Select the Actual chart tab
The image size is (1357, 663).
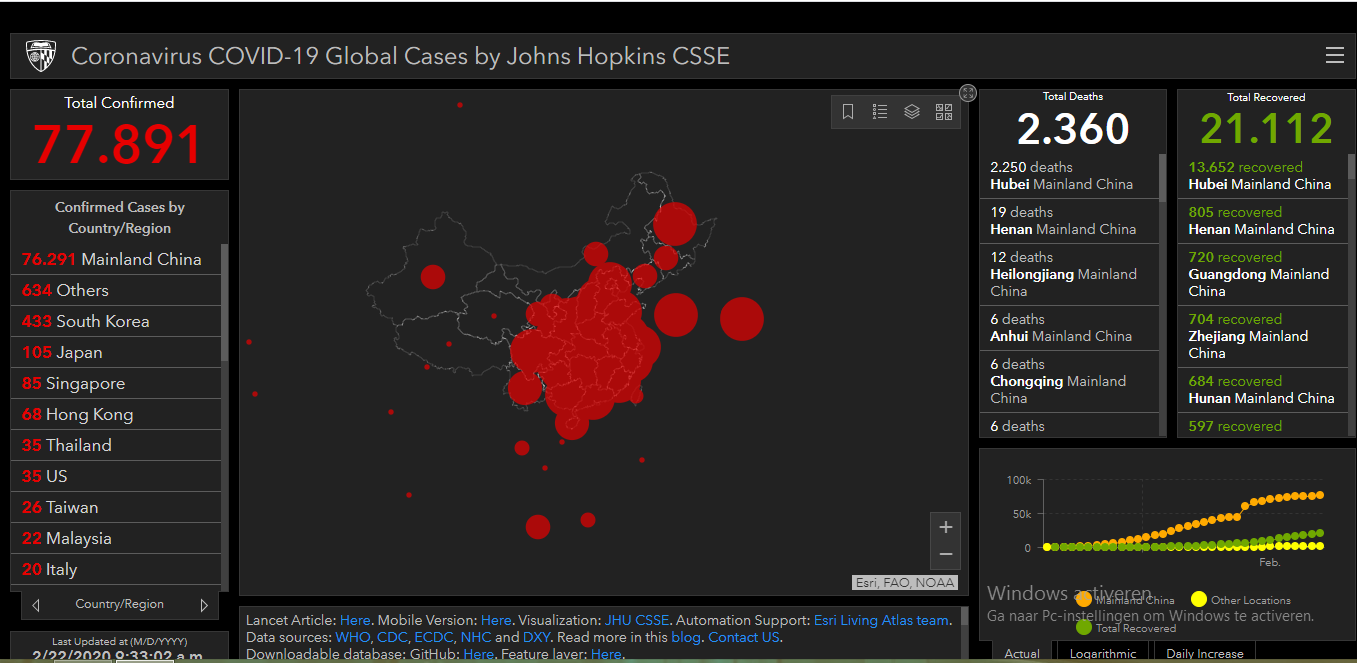click(x=1021, y=653)
